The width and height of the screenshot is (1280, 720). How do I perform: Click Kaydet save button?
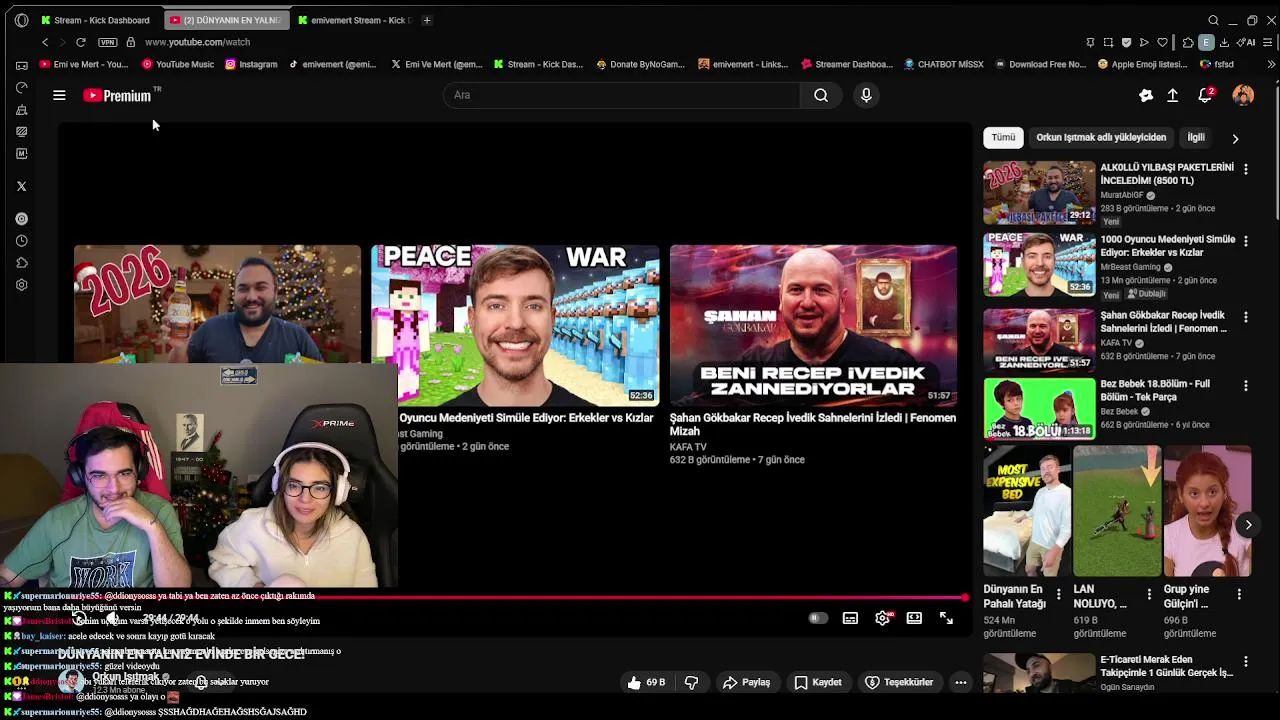818,682
